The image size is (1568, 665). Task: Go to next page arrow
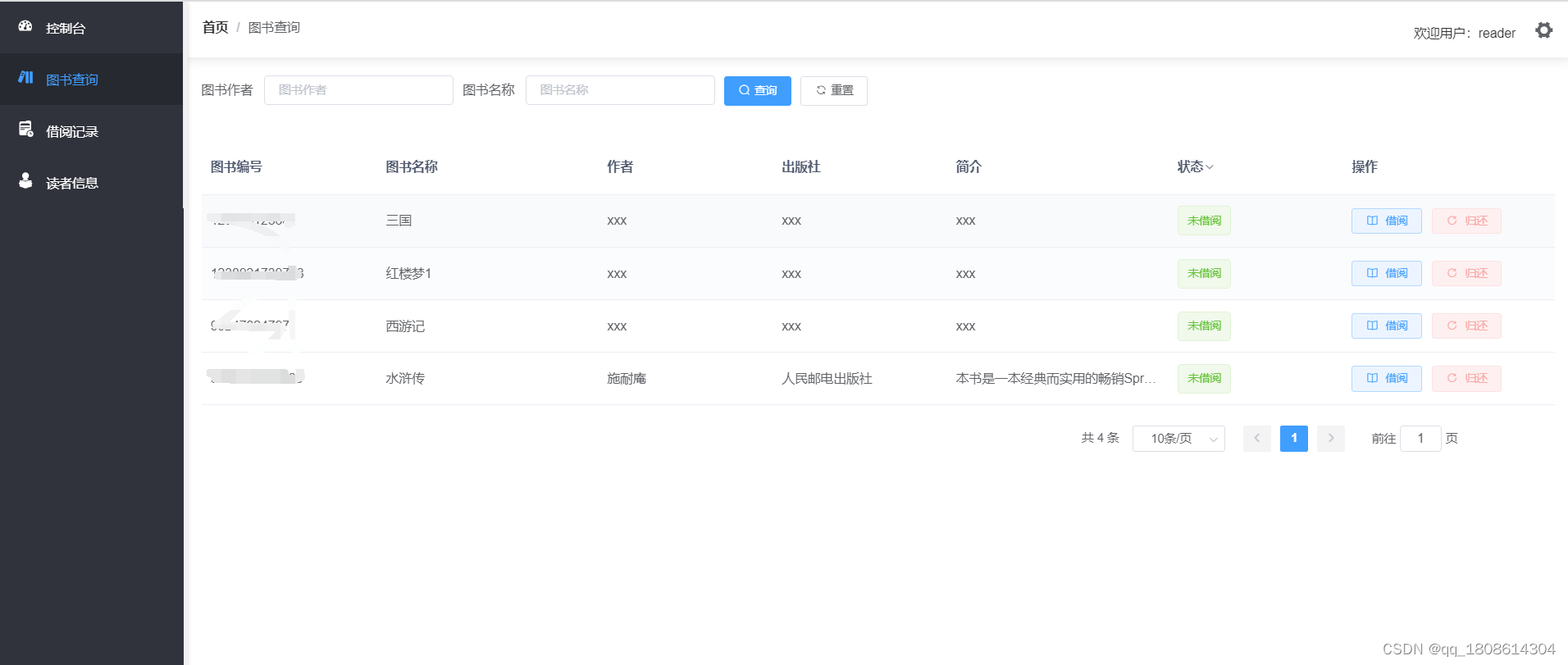coord(1330,439)
